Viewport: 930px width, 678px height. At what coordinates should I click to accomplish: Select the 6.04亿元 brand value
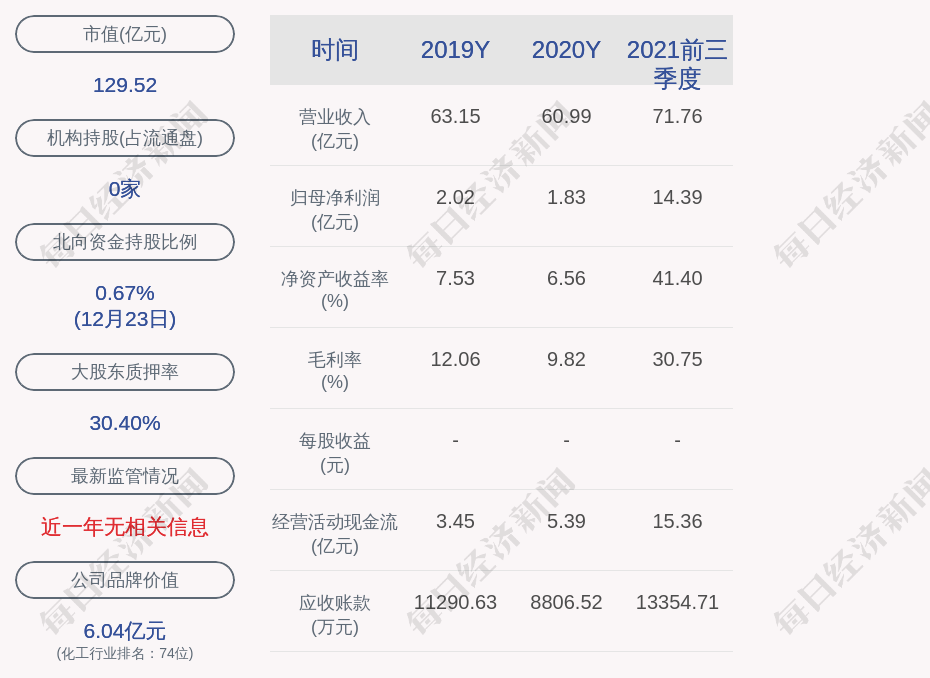pyautogui.click(x=125, y=631)
